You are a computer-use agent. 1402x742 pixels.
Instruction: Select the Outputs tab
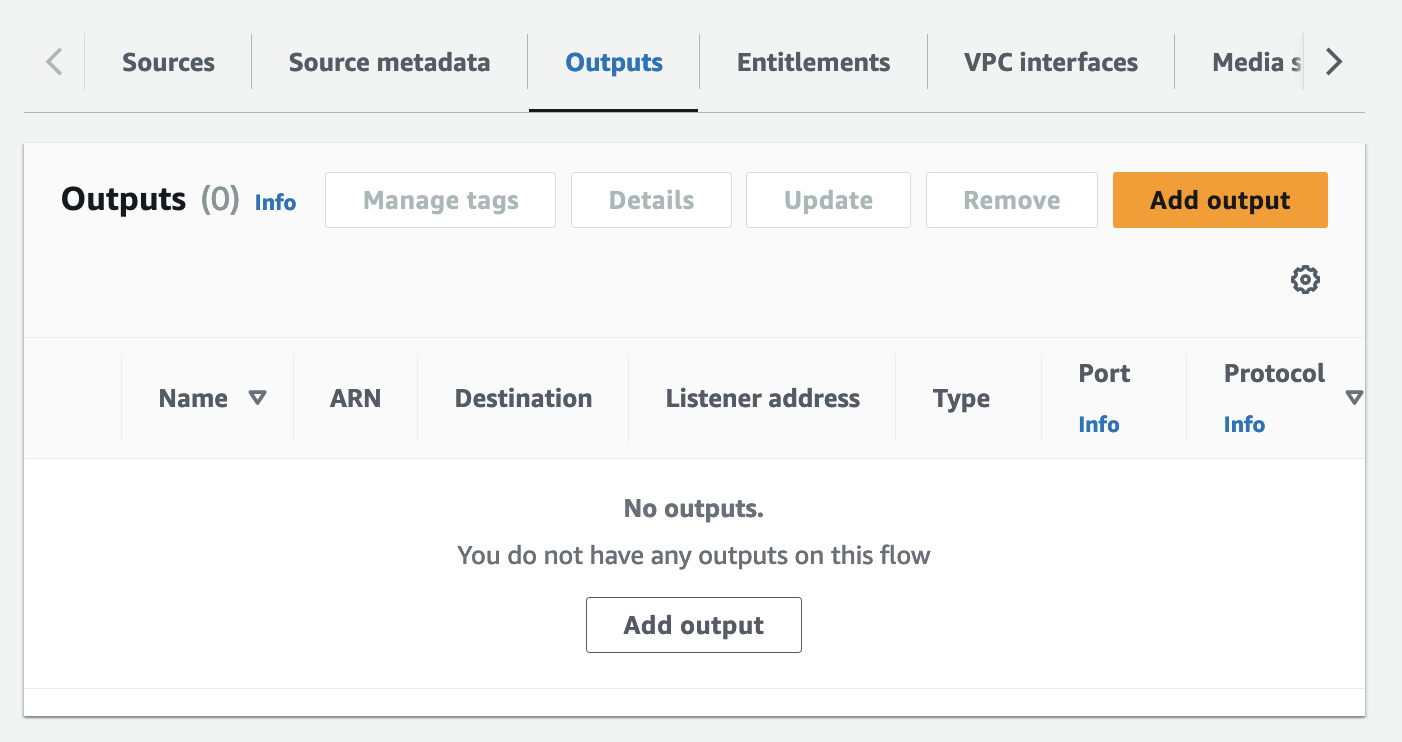click(x=614, y=62)
